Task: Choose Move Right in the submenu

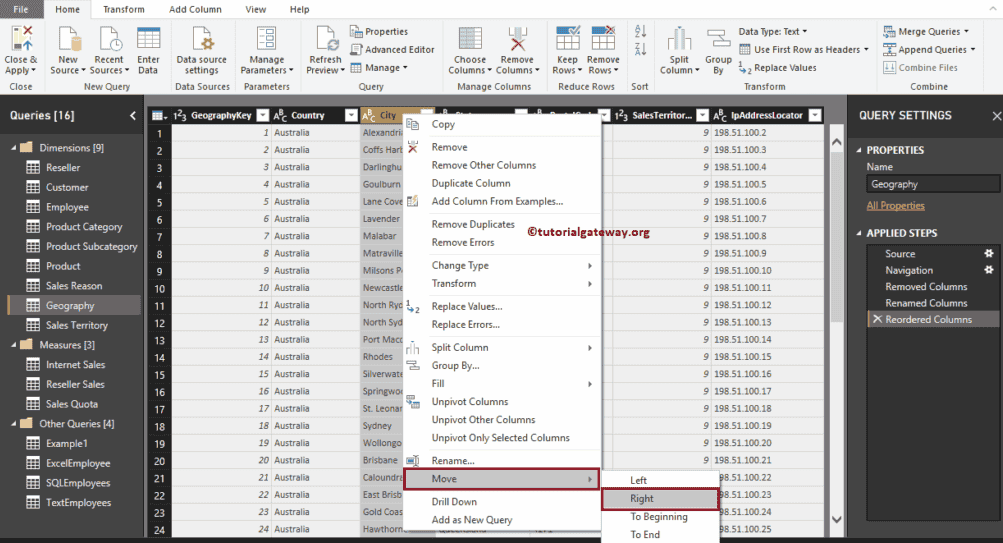Action: point(660,498)
